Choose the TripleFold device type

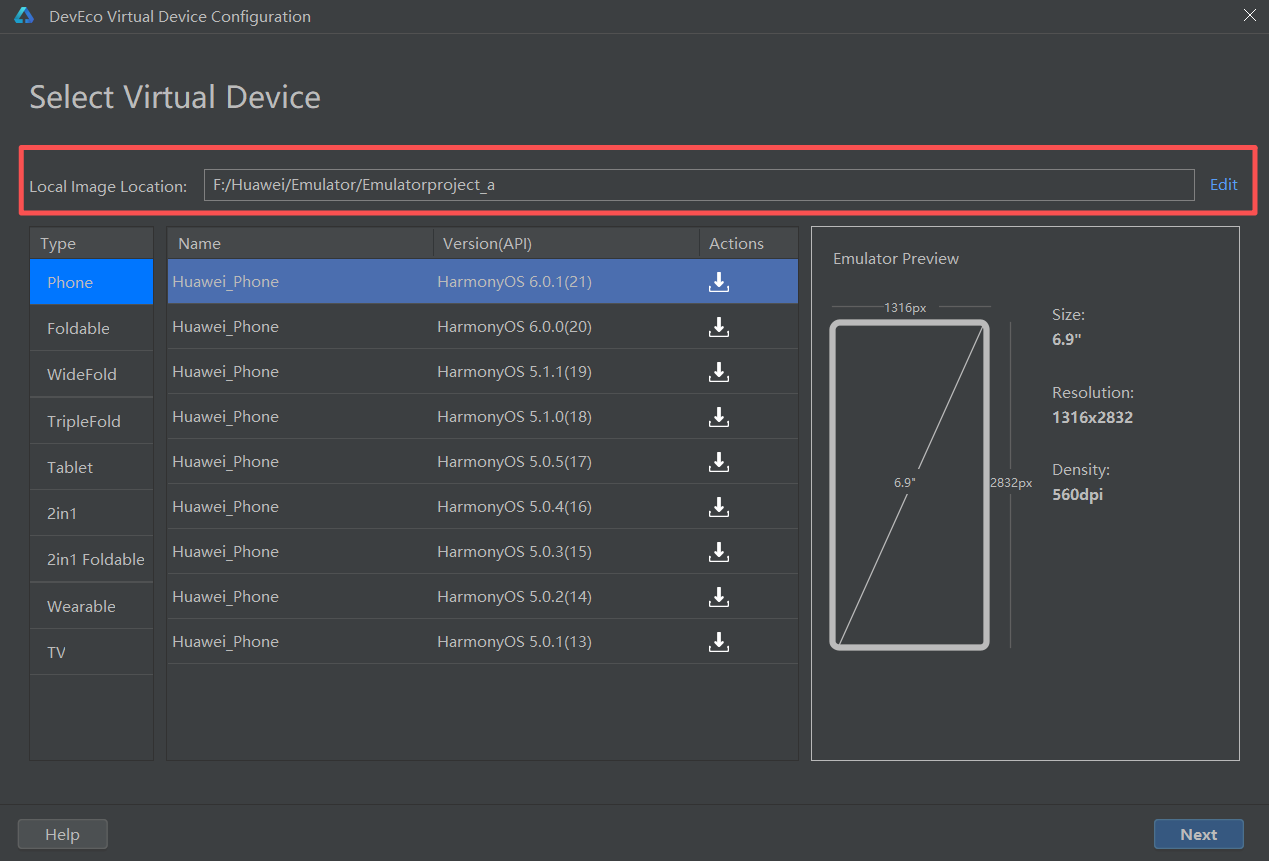click(91, 421)
